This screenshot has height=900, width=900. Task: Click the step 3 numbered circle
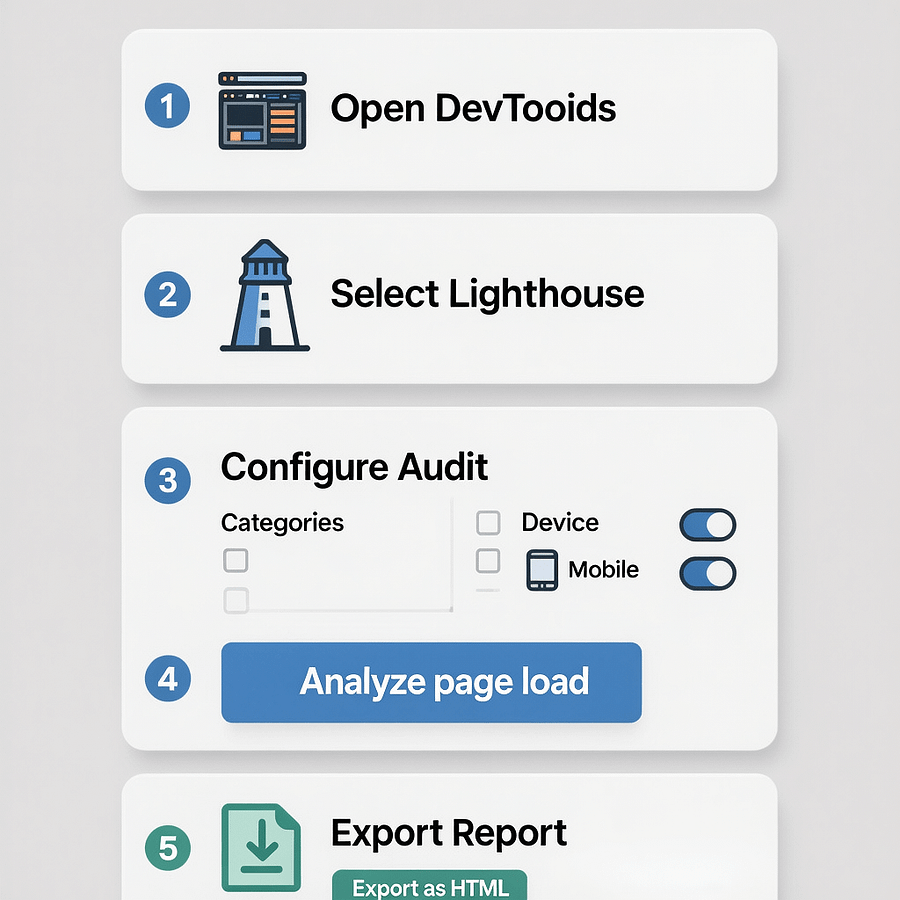pos(167,481)
